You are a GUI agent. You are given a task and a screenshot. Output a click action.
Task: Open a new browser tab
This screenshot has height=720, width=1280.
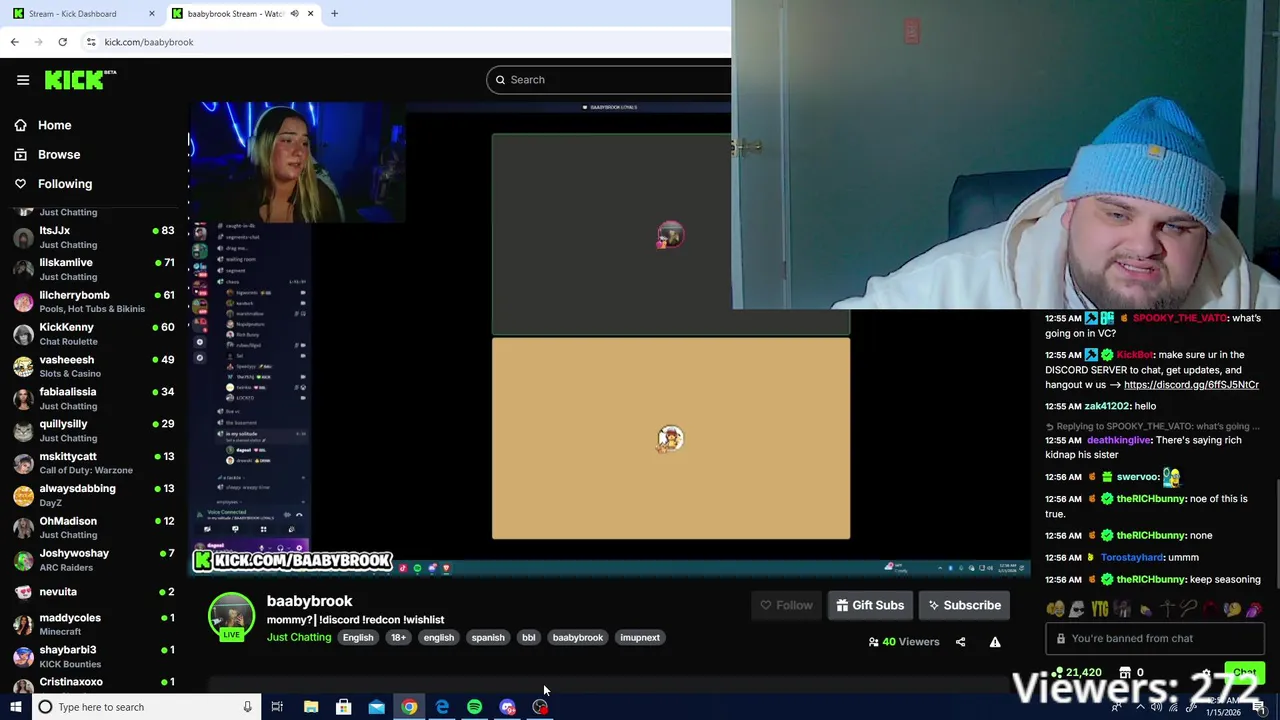pyautogui.click(x=334, y=14)
